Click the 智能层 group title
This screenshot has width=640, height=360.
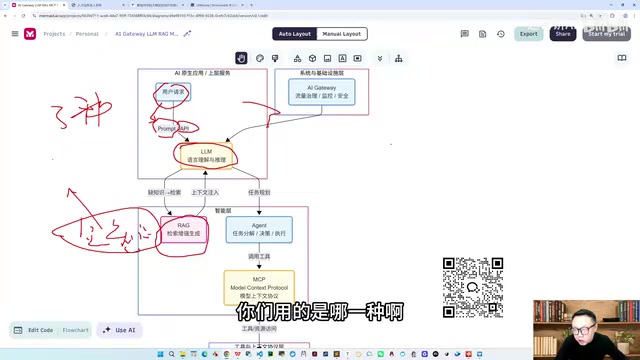223,211
